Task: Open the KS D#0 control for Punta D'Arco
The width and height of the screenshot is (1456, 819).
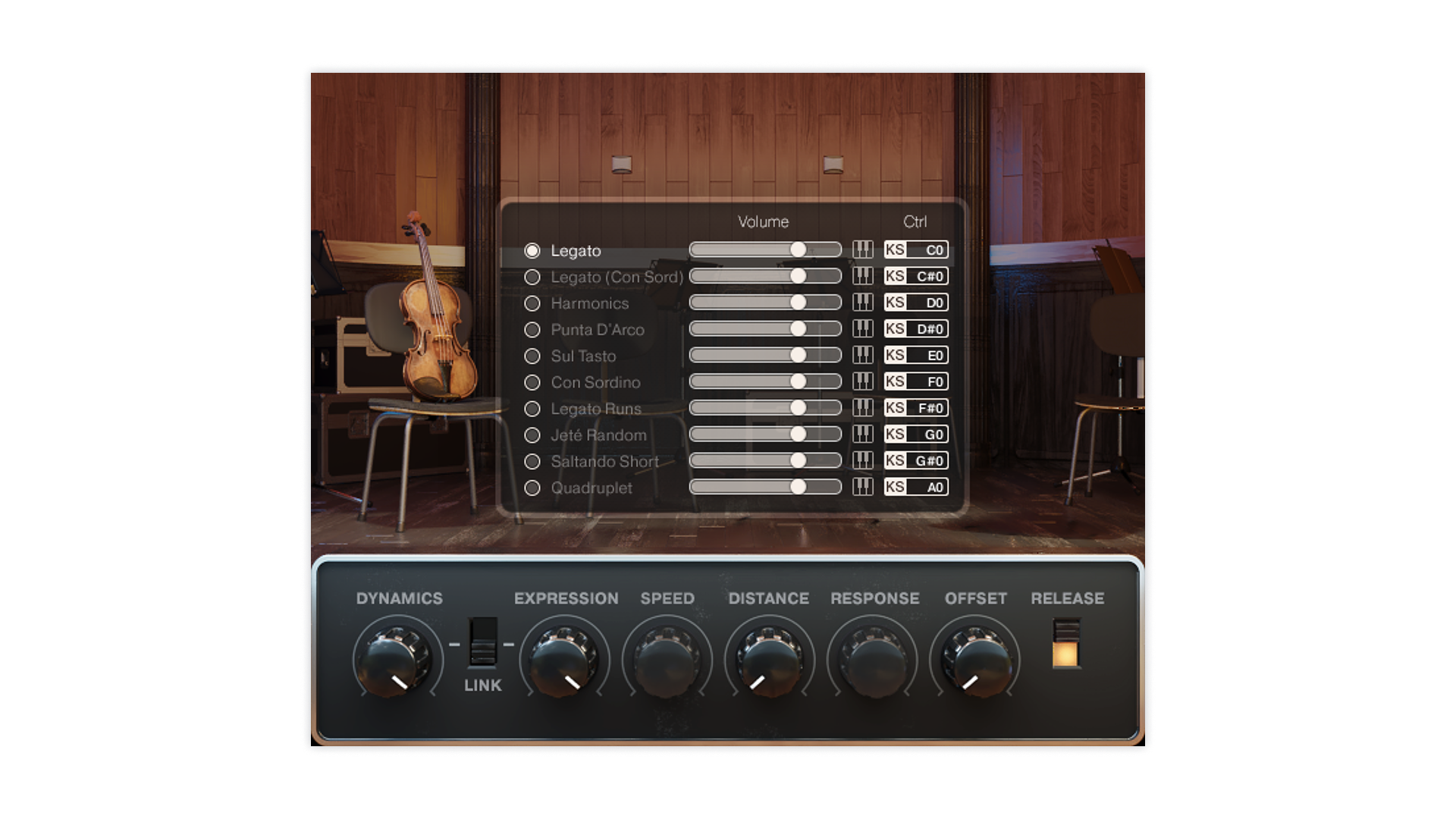Action: click(916, 329)
